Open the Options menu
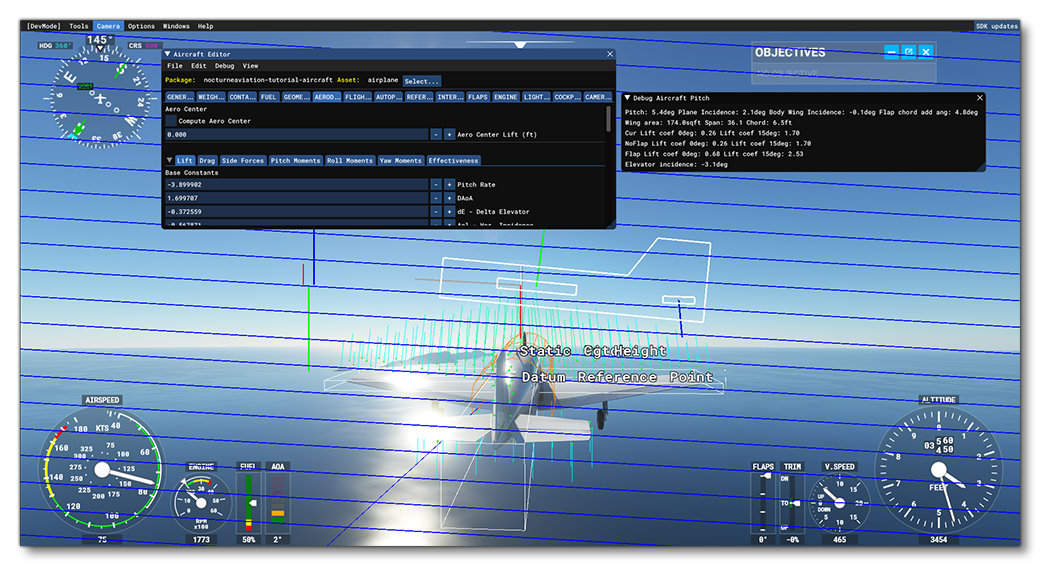Screen dimensions: 1040x566 (141, 27)
